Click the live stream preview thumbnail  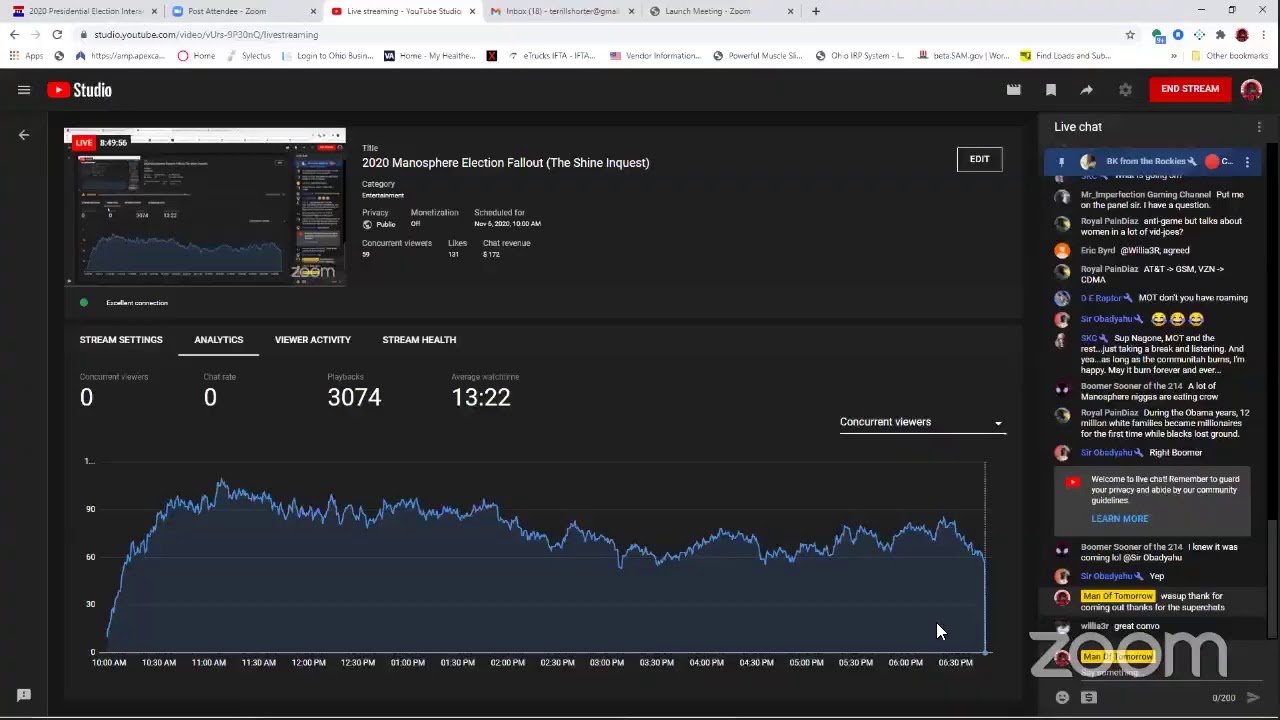click(205, 208)
